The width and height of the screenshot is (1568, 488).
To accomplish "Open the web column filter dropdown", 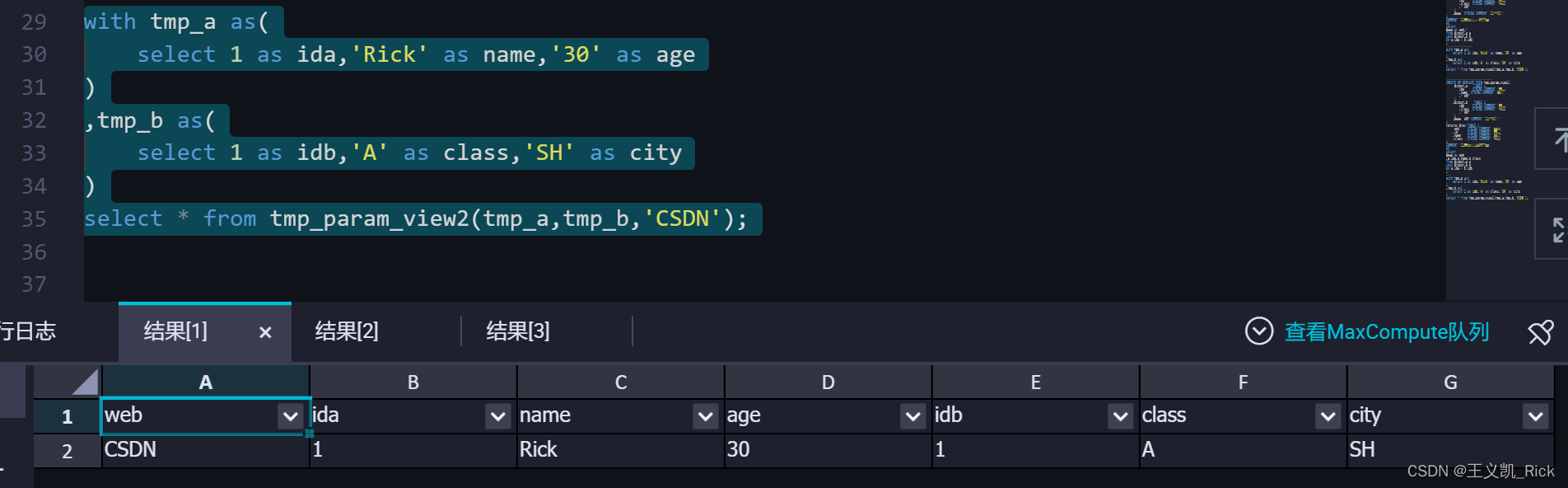I will click(x=290, y=416).
